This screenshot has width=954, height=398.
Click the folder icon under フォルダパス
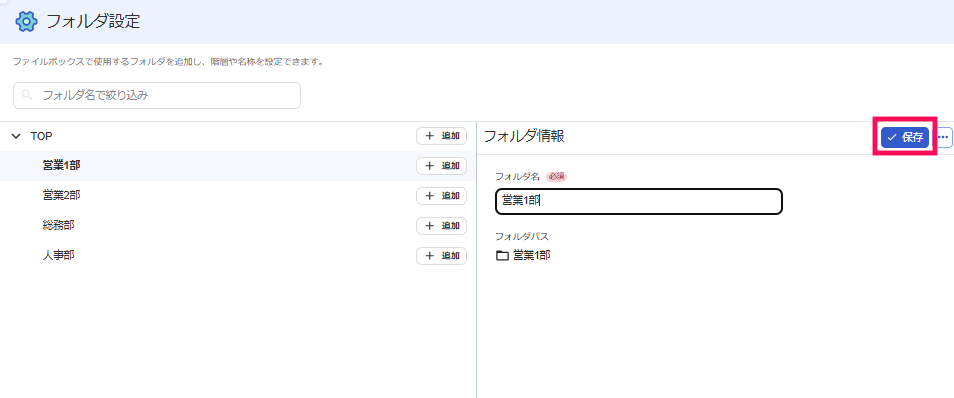pyautogui.click(x=502, y=256)
